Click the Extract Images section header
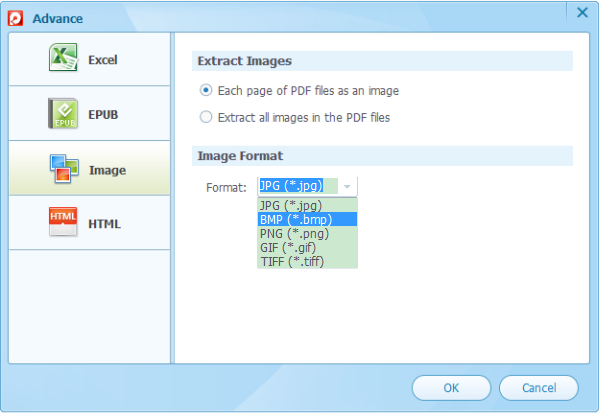 (x=382, y=61)
